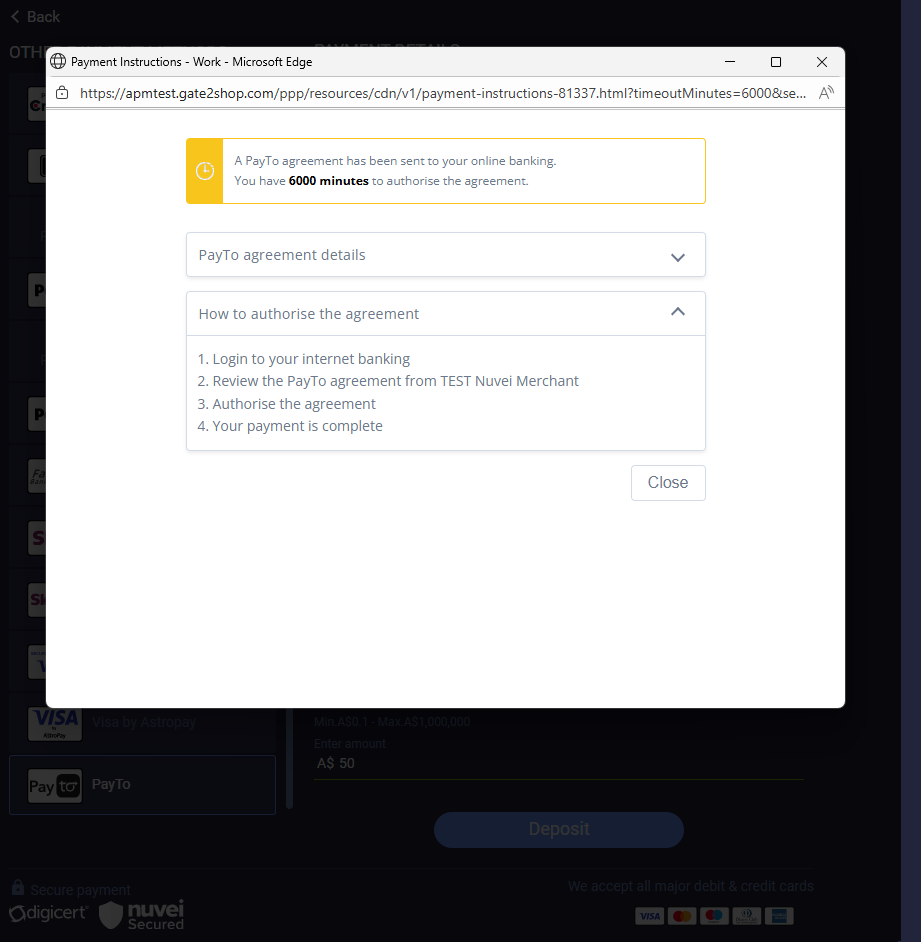Click the American Express icon in the footer
This screenshot has width=921, height=942.
[x=779, y=916]
